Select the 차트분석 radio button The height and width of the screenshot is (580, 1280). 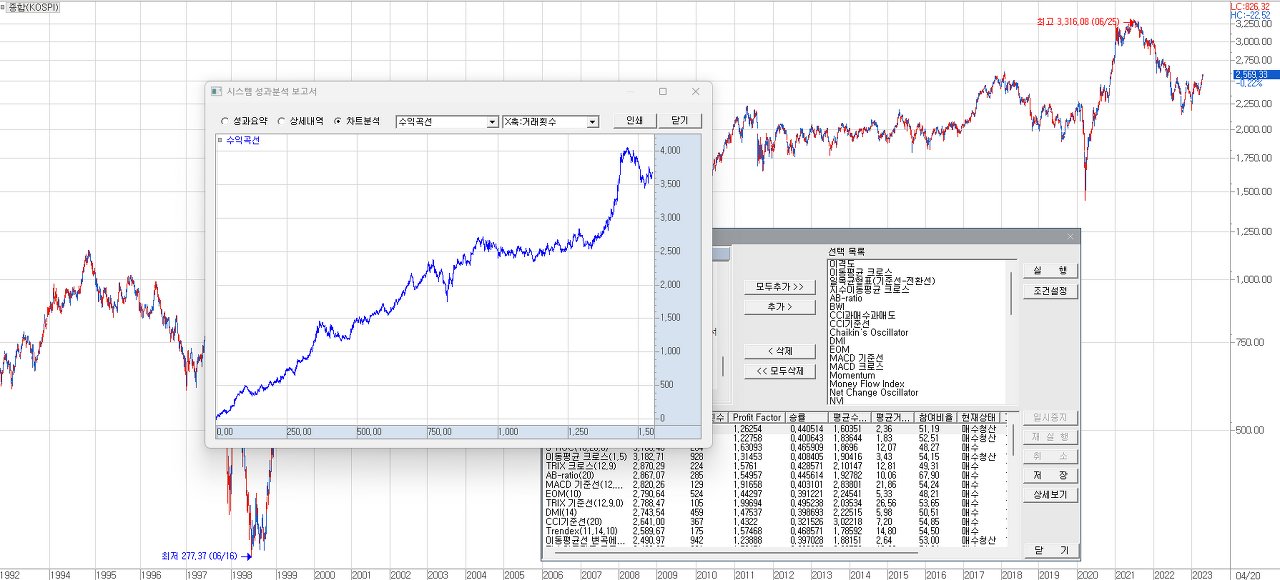tap(338, 121)
